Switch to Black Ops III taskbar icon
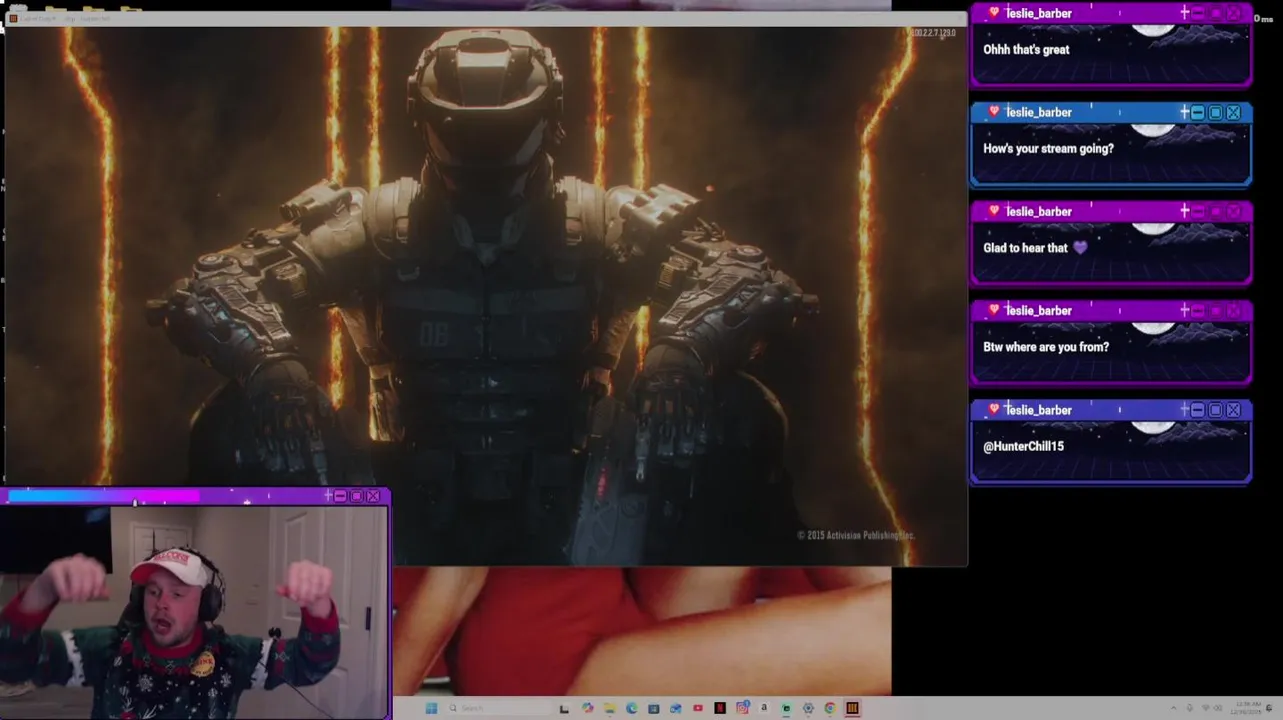 pos(852,708)
